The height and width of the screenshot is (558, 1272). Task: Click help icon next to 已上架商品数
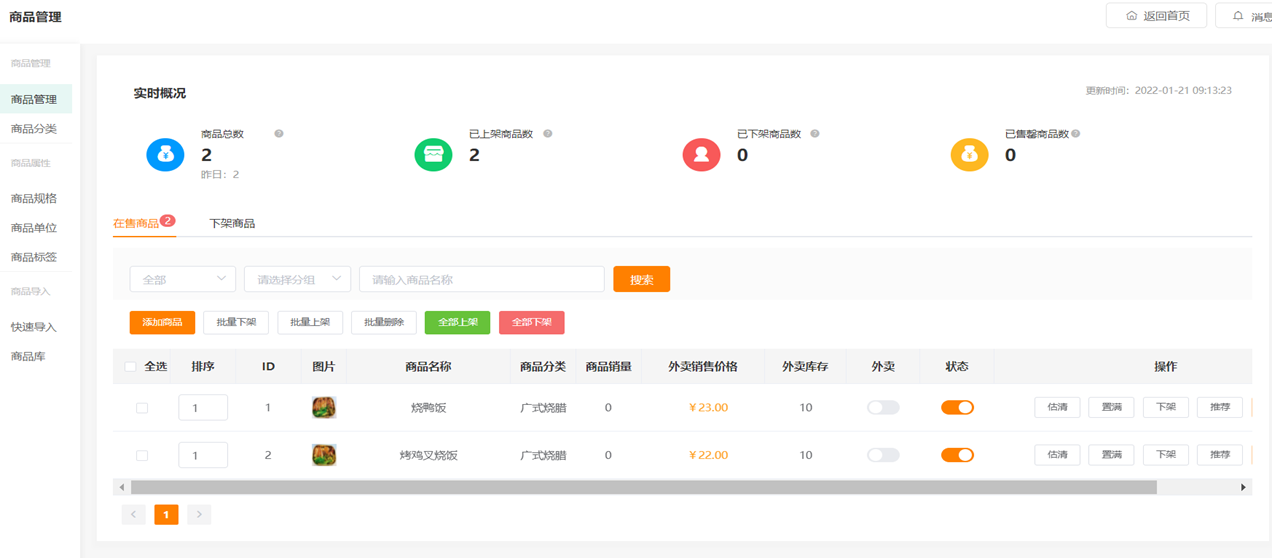(x=548, y=134)
